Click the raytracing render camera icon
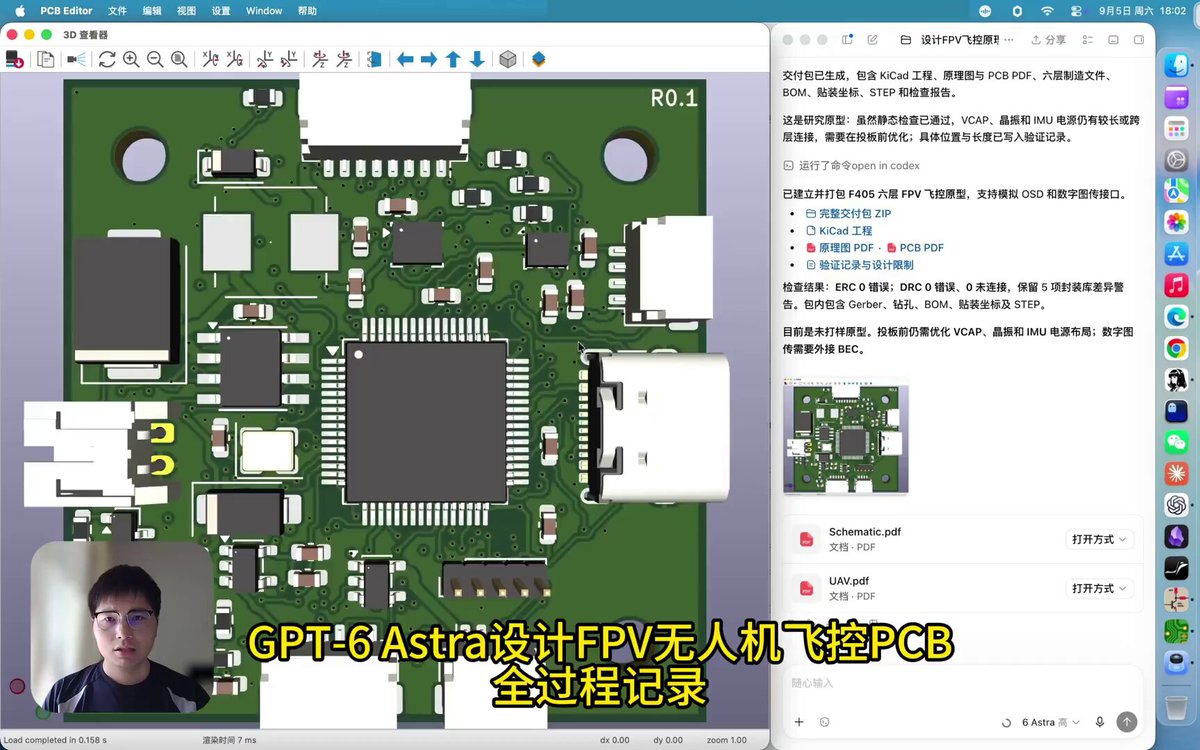 tap(77, 59)
